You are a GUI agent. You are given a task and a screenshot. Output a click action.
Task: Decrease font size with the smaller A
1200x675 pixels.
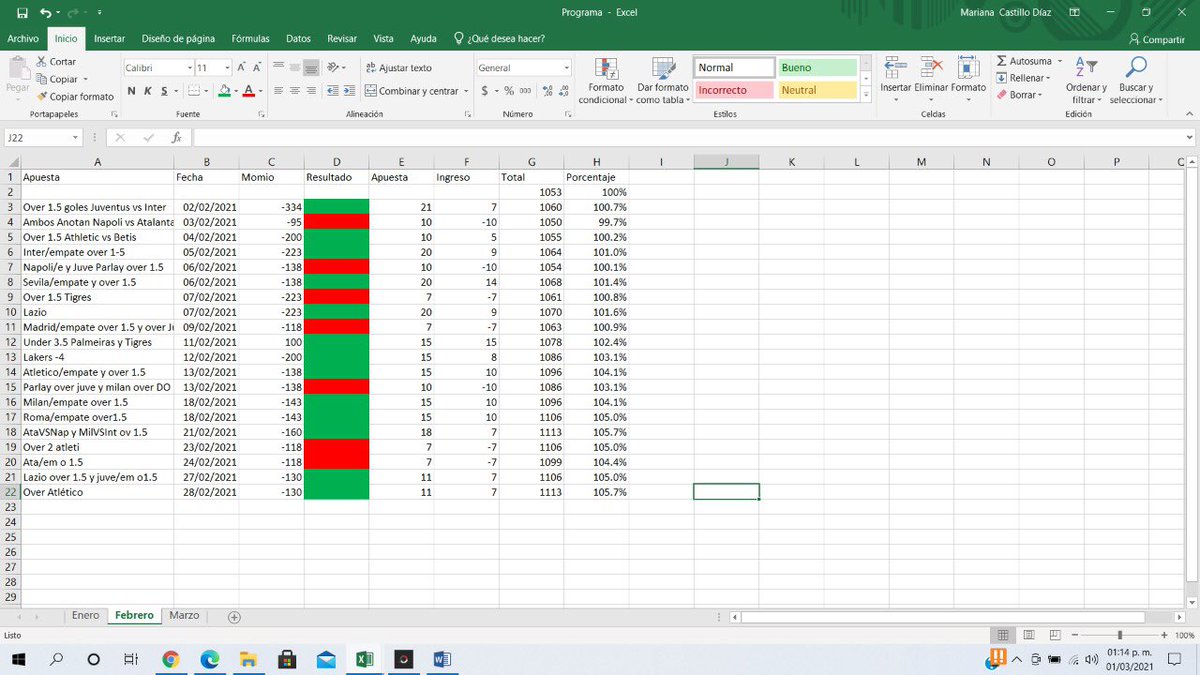point(256,68)
